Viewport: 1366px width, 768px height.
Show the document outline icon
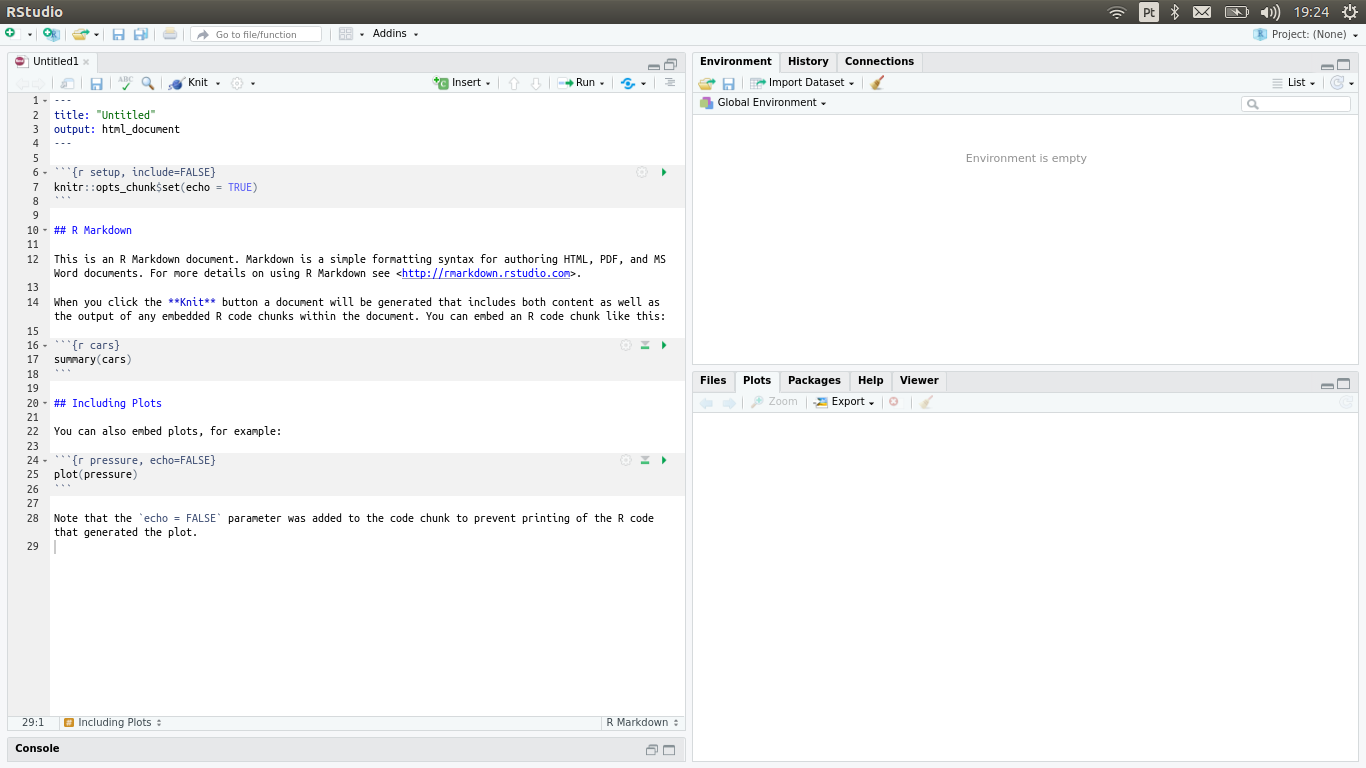(x=670, y=83)
